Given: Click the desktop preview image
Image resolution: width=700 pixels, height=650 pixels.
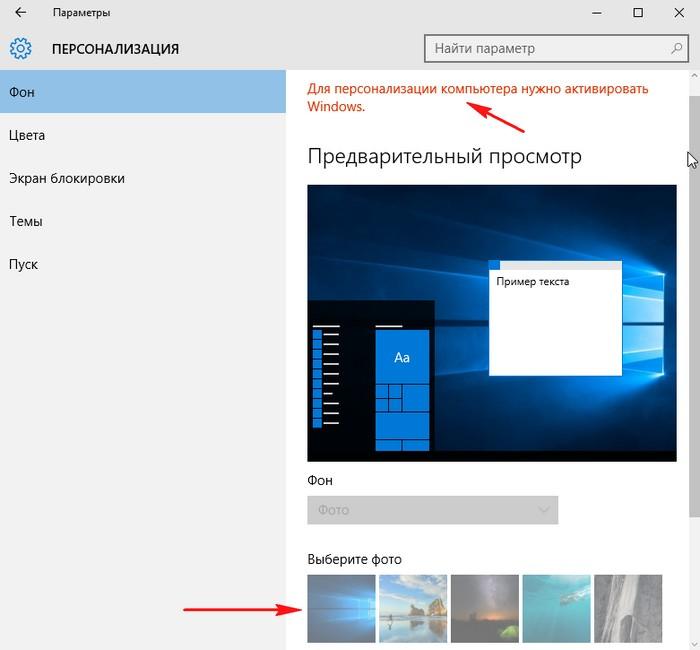Looking at the screenshot, I should (x=492, y=323).
